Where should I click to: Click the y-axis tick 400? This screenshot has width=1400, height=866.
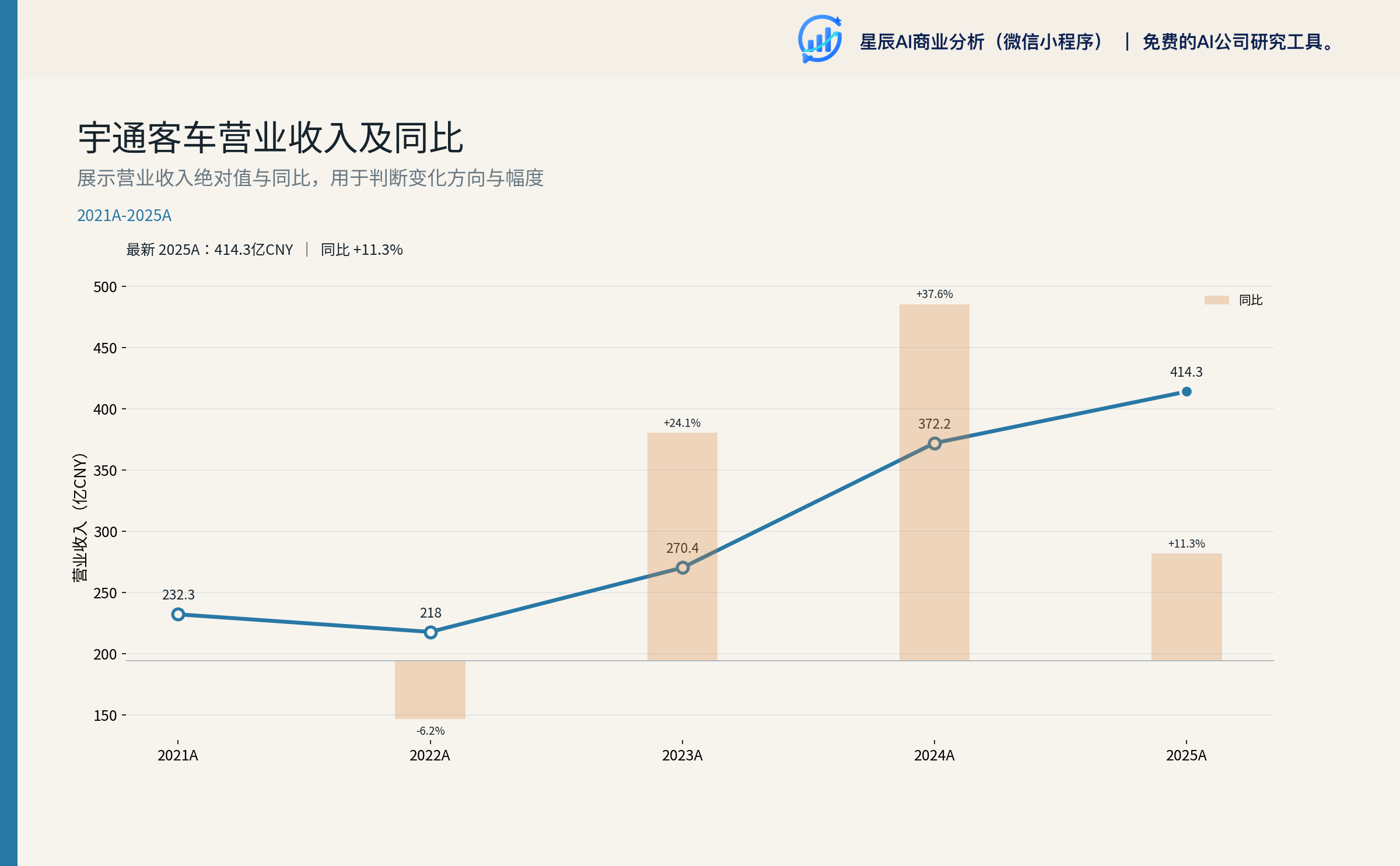tap(106, 409)
